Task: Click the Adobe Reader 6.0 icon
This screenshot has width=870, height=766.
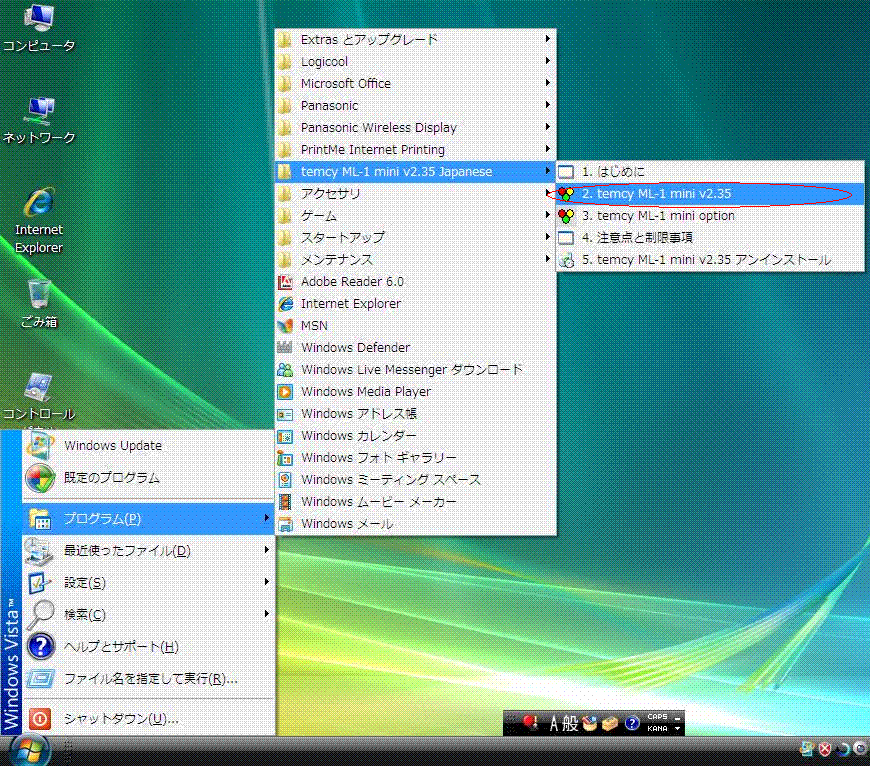Action: click(x=285, y=282)
